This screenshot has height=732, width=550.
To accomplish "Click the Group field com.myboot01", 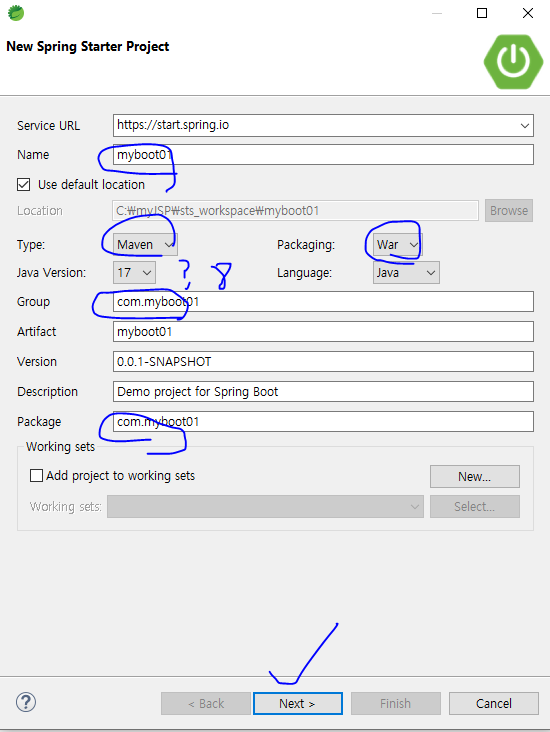I will click(323, 302).
